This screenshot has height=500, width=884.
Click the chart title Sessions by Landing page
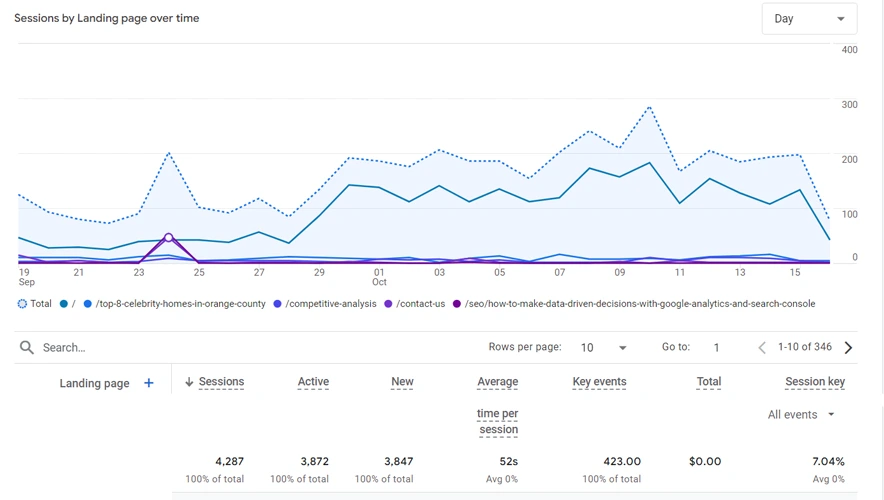coord(107,18)
